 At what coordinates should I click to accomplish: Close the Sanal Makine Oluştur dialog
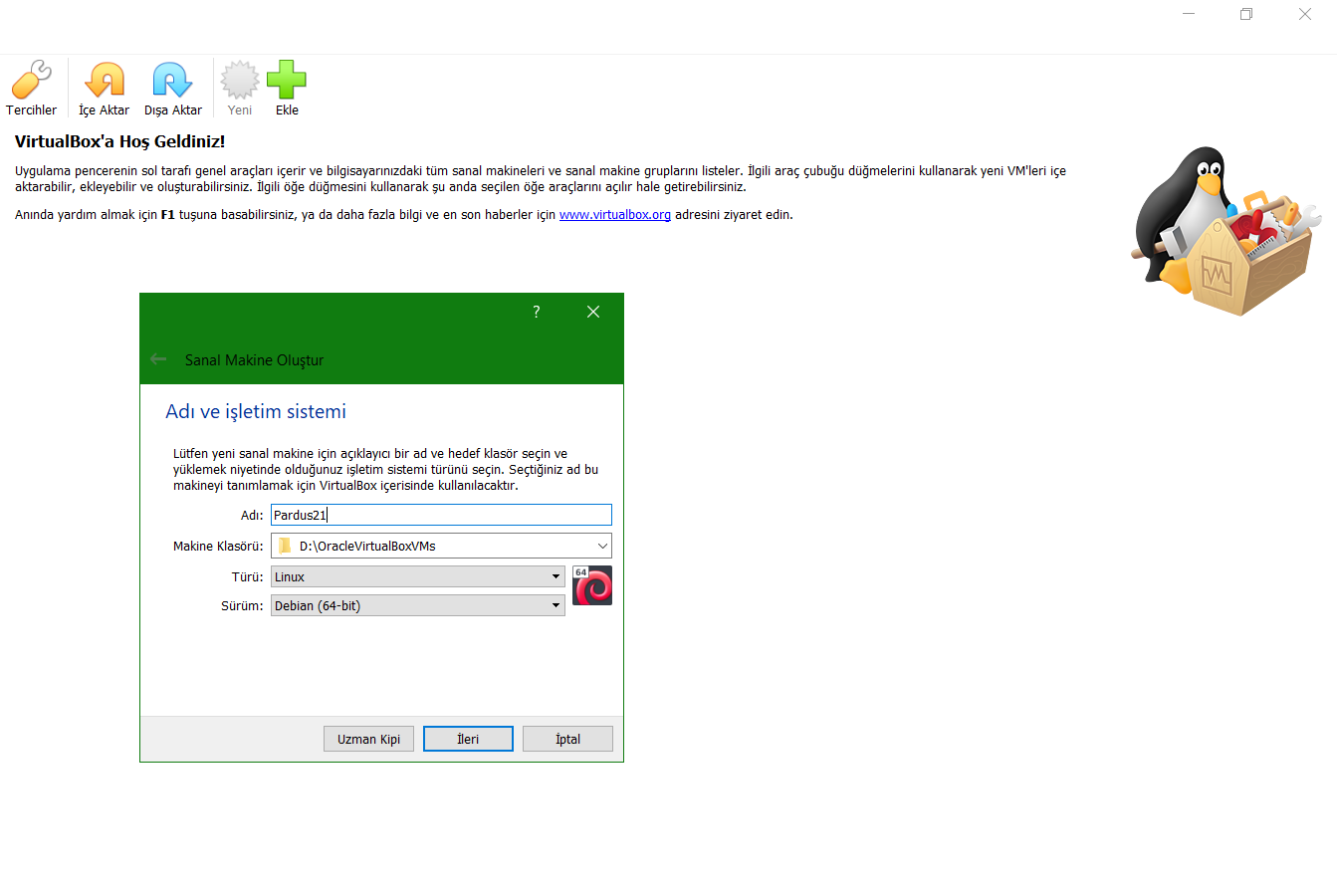coord(593,312)
